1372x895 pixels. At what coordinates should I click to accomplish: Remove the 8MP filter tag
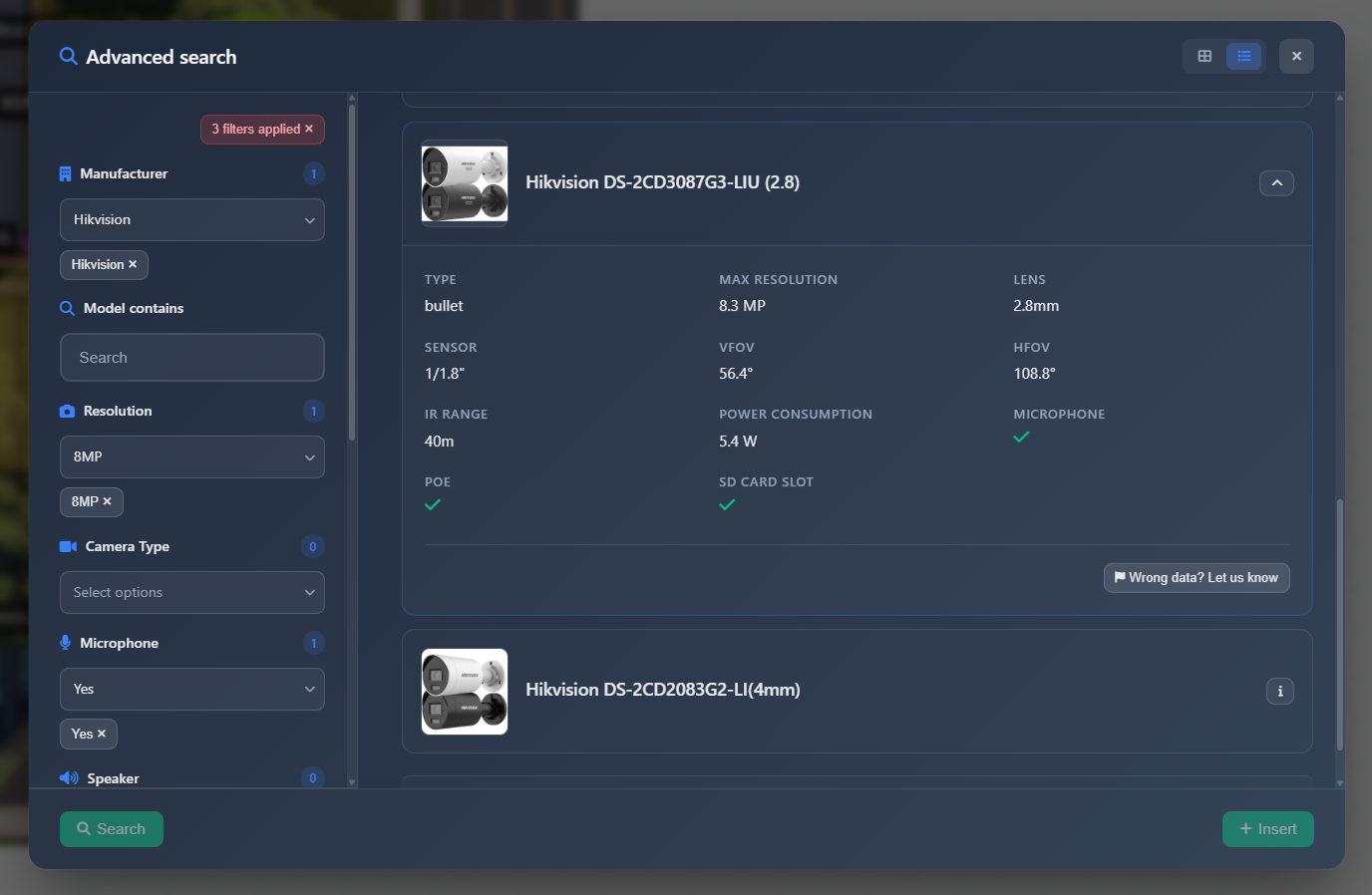pyautogui.click(x=107, y=501)
